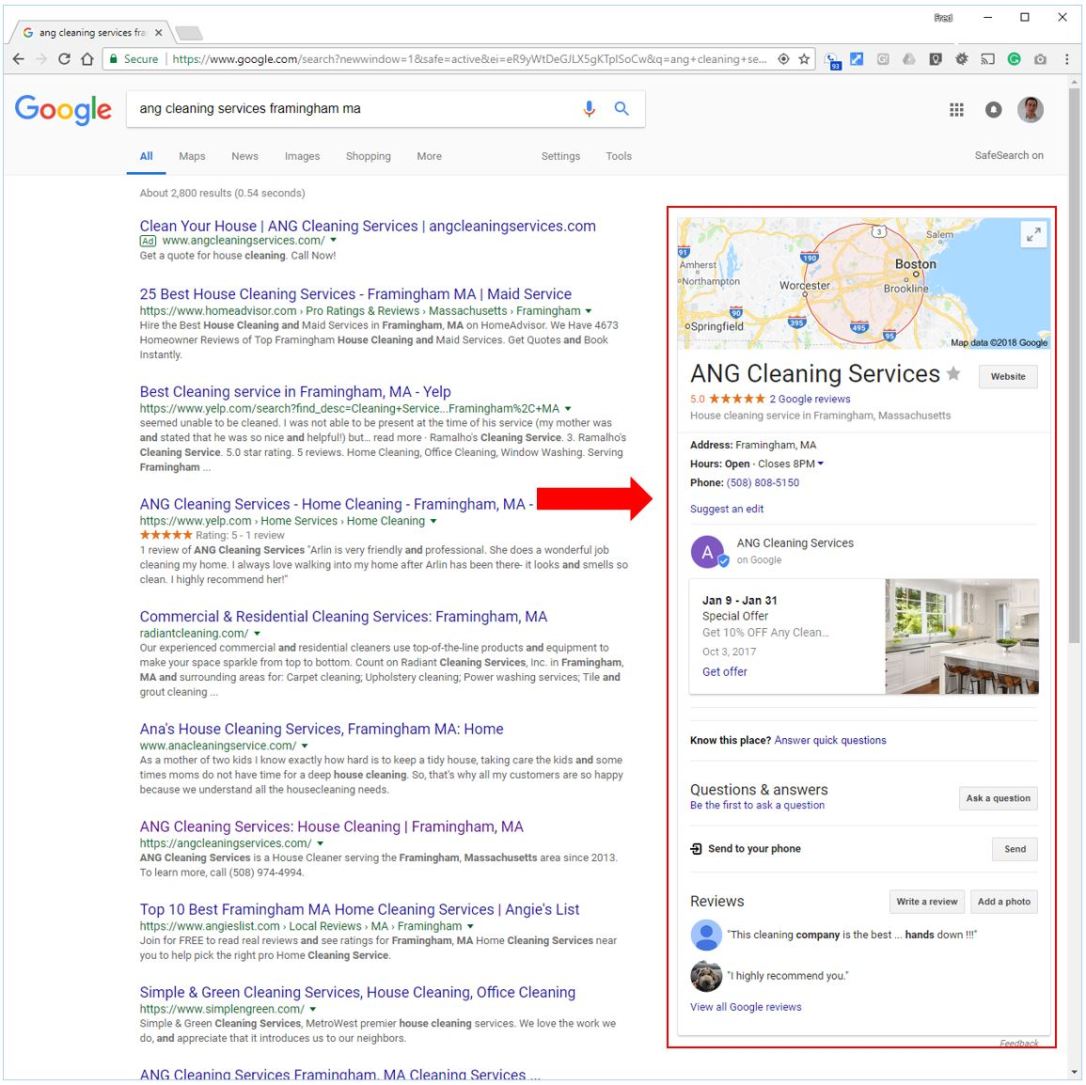This screenshot has width=1086, height=1085.
Task: Open the Ana's House Cleaning Services result
Action: coord(321,729)
